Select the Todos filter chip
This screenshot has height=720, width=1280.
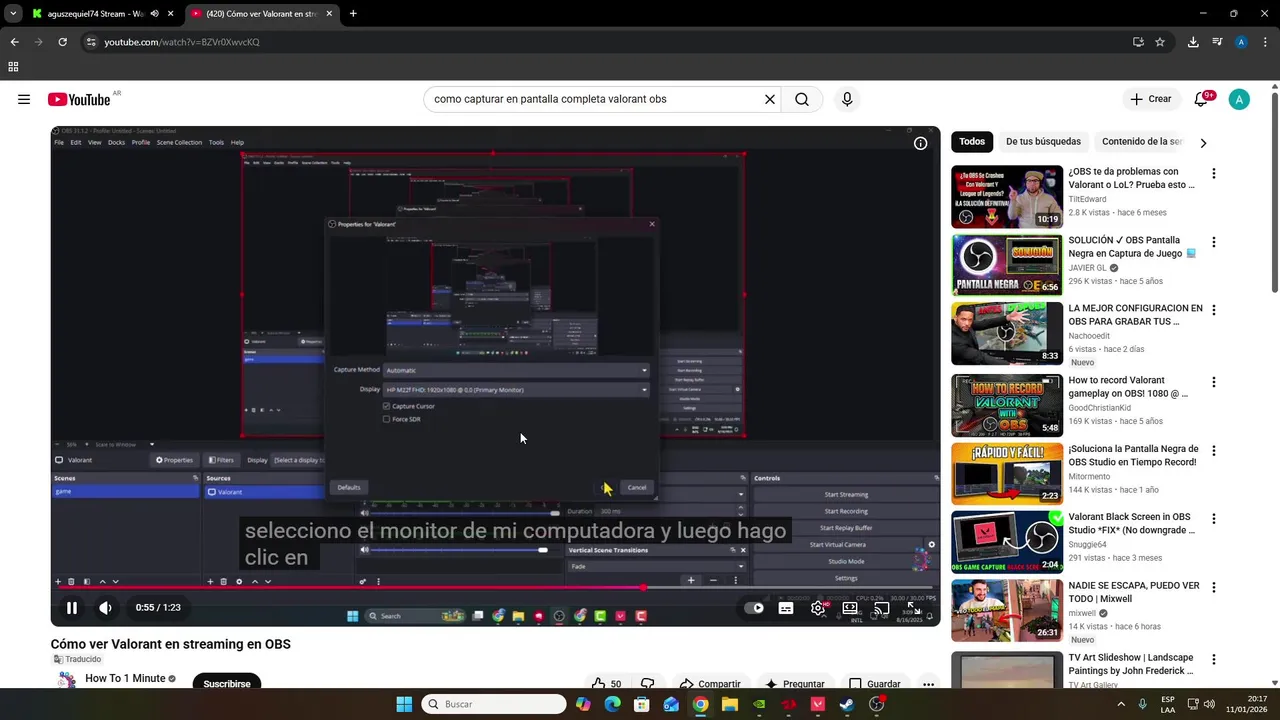coord(972,142)
